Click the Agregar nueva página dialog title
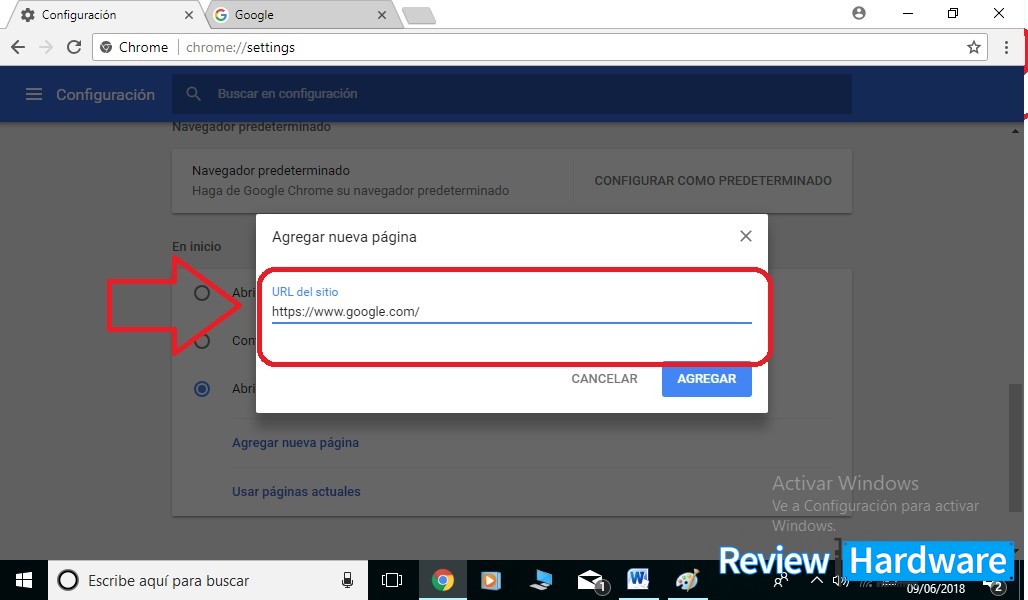This screenshot has height=600, width=1028. click(x=344, y=237)
